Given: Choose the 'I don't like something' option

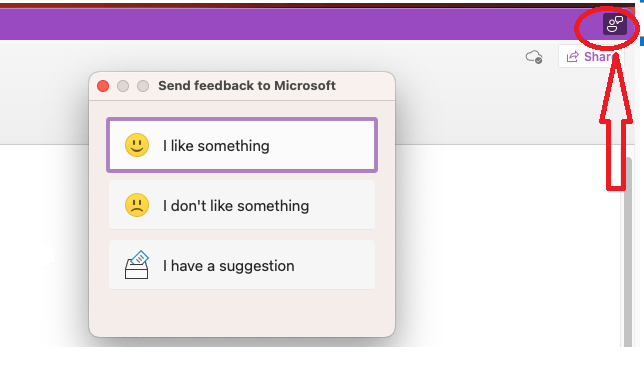Looking at the screenshot, I should tap(242, 205).
